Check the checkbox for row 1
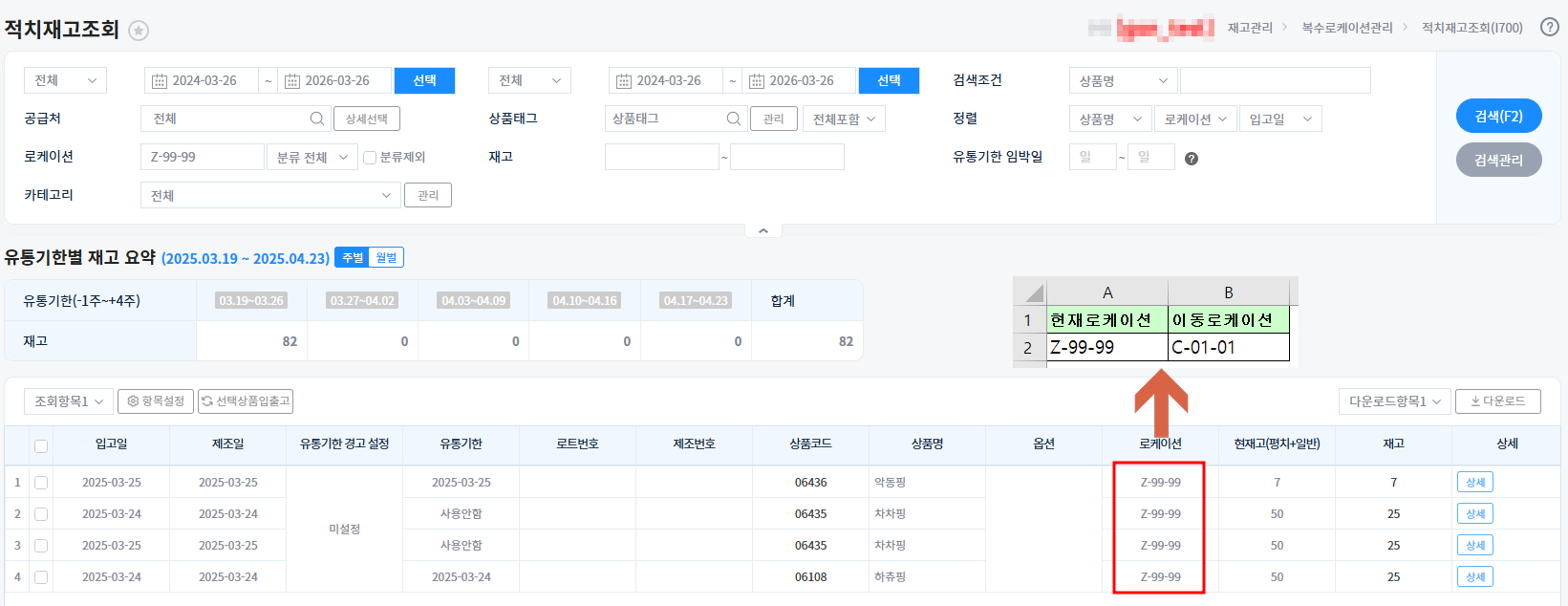This screenshot has height=606, width=1568. coord(41,483)
